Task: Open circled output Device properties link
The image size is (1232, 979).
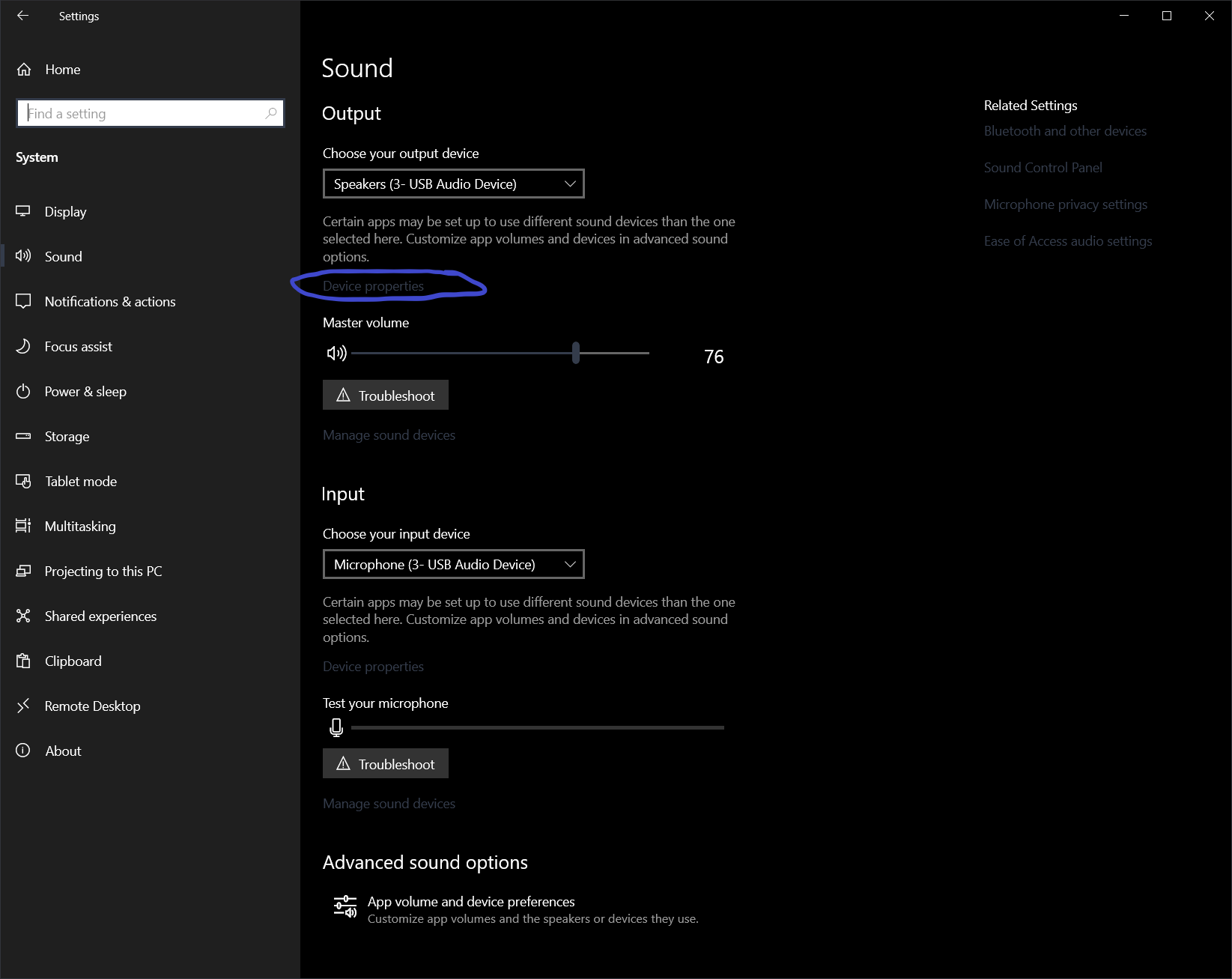Action: point(373,286)
